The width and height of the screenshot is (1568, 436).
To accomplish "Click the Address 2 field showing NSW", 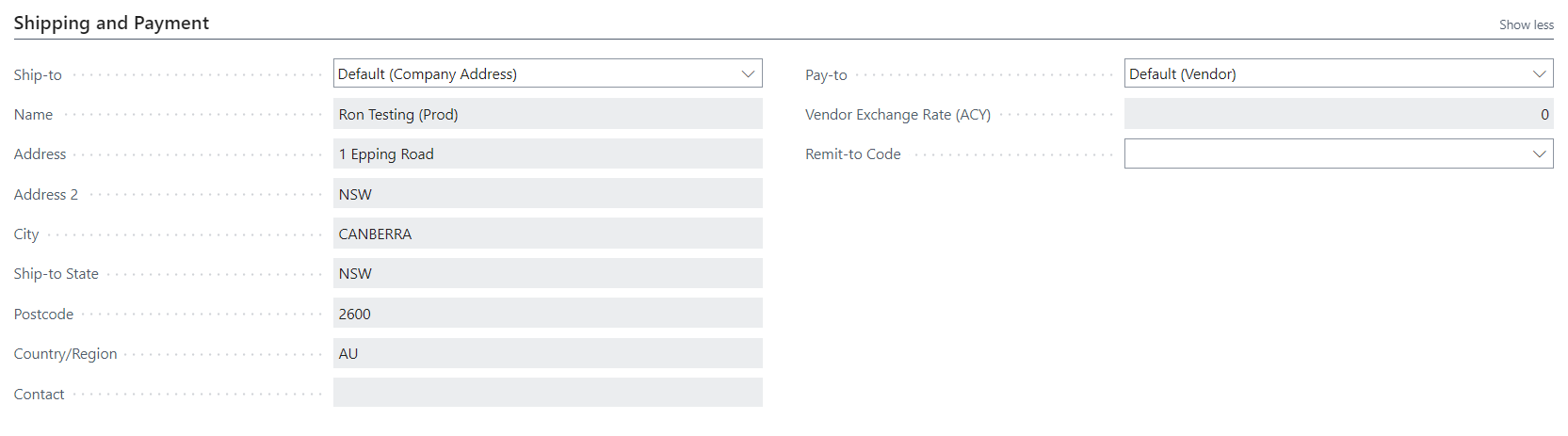I will coord(548,194).
